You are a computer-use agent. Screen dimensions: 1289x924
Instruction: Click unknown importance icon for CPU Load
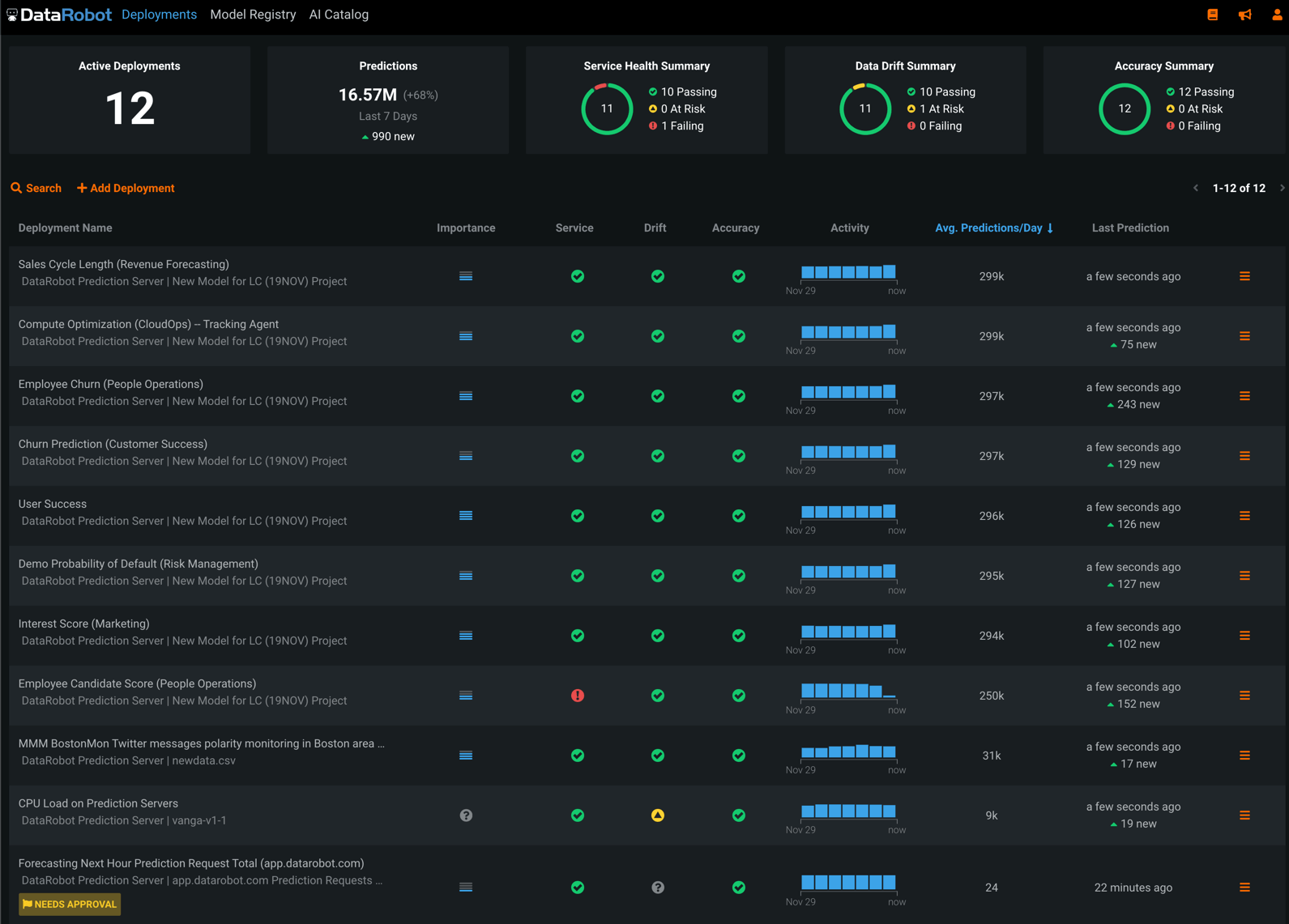click(x=466, y=815)
